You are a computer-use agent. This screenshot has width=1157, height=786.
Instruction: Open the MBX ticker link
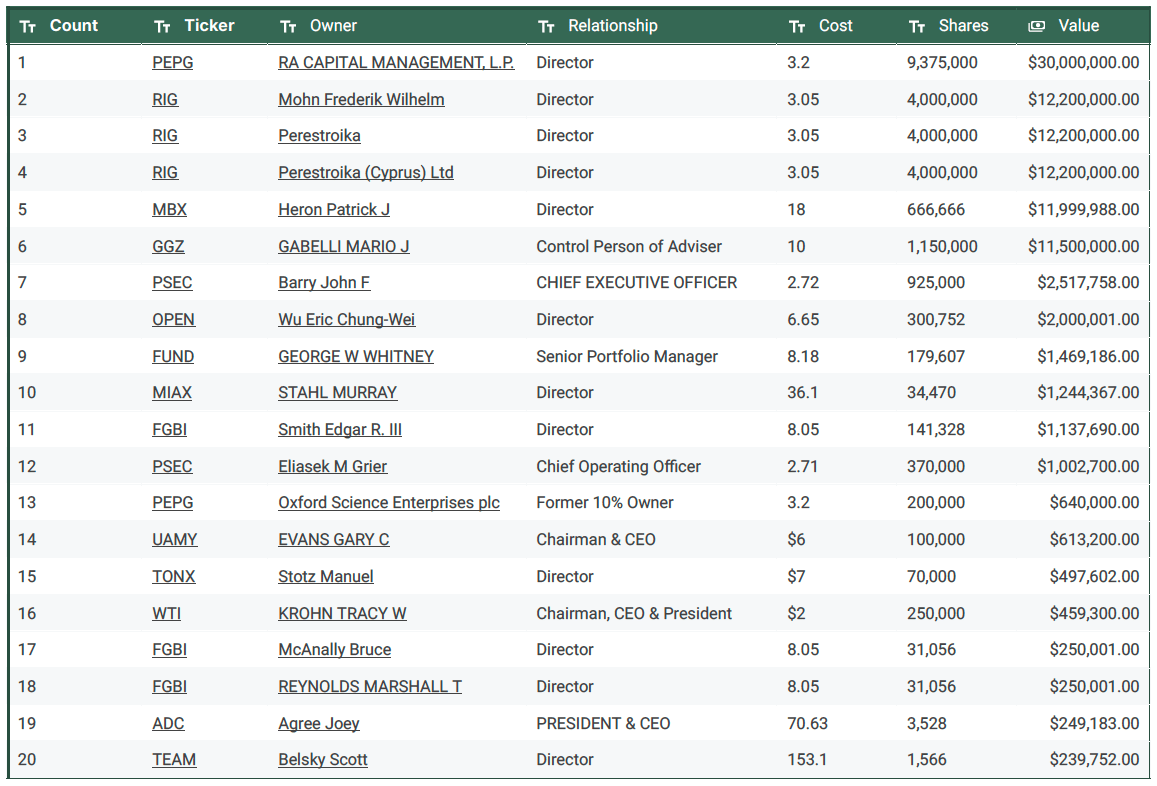coord(169,210)
